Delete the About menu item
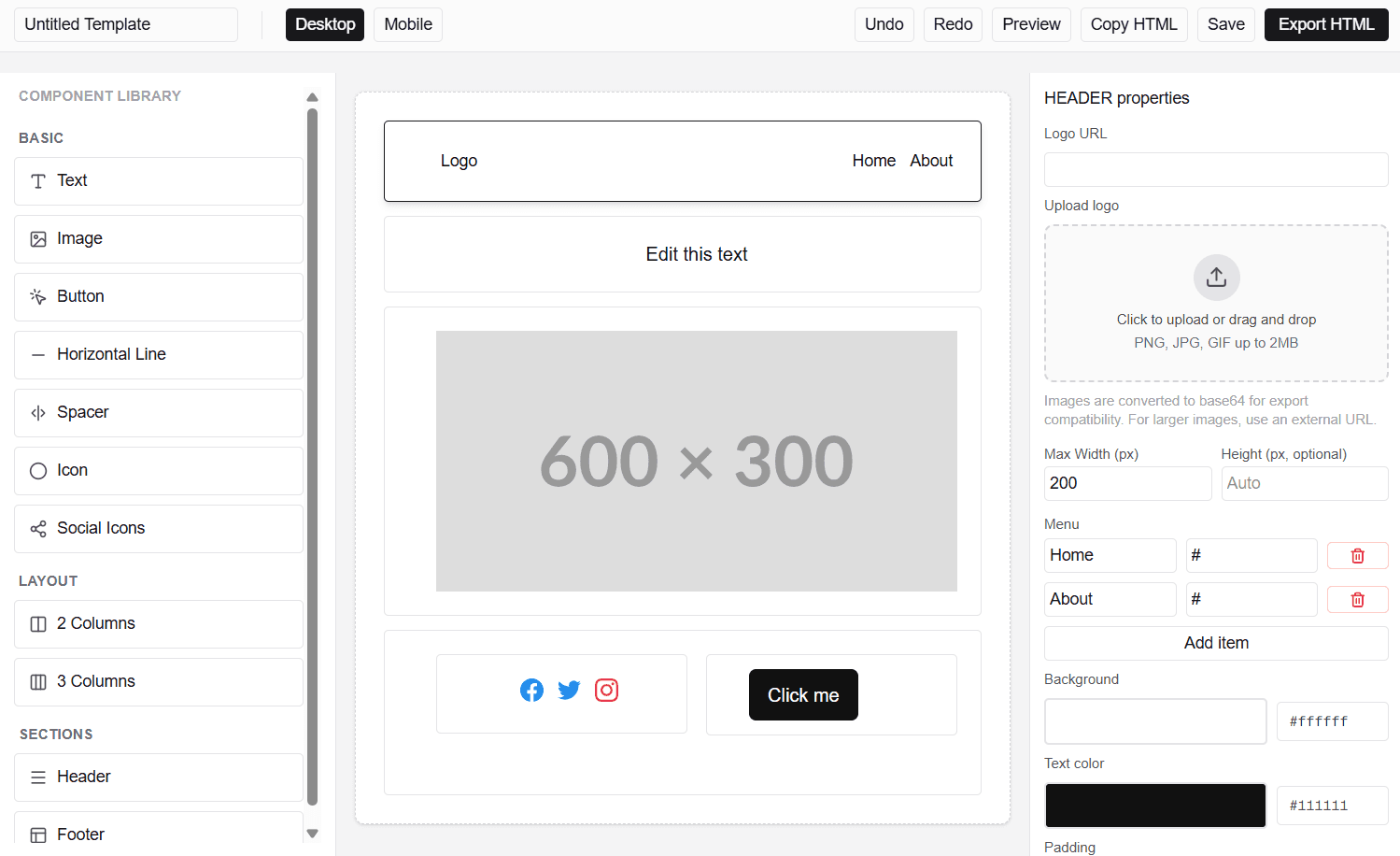Viewport: 1400px width, 856px height. [1357, 600]
